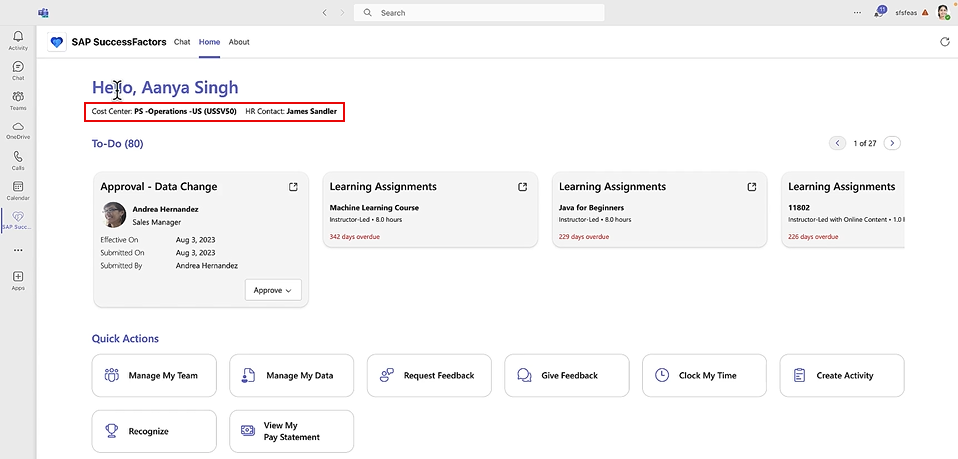
Task: Click the 229 days overdue text
Action: (x=583, y=237)
